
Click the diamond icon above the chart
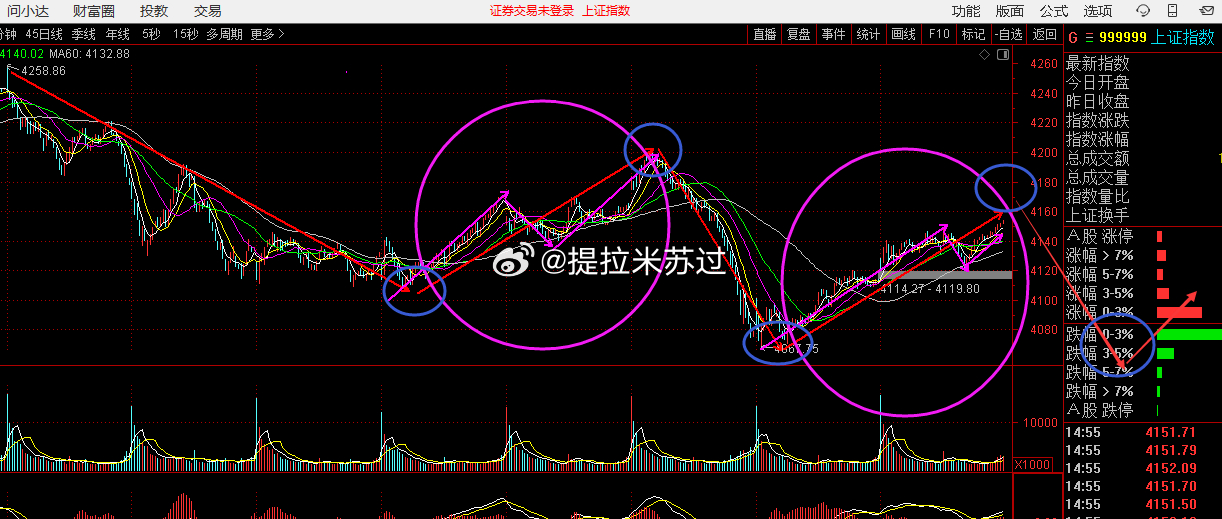point(983,56)
